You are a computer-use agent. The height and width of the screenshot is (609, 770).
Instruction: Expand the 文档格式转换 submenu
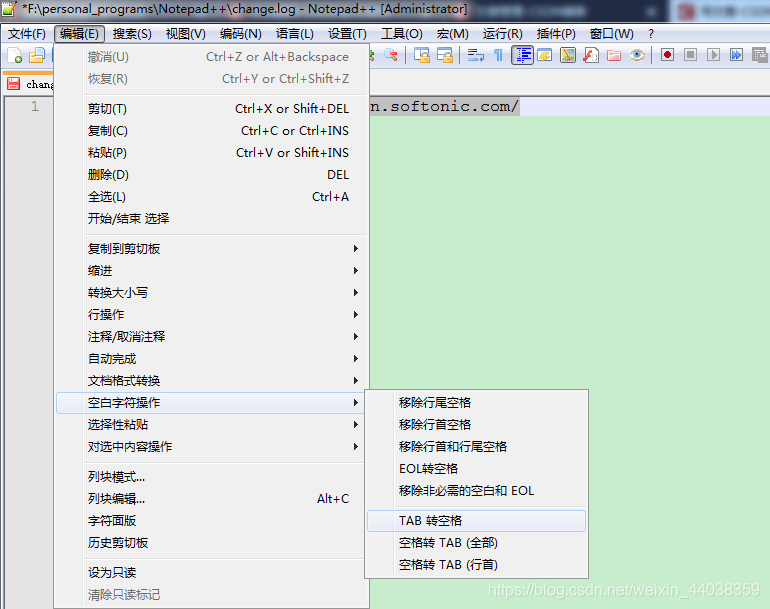pos(212,381)
